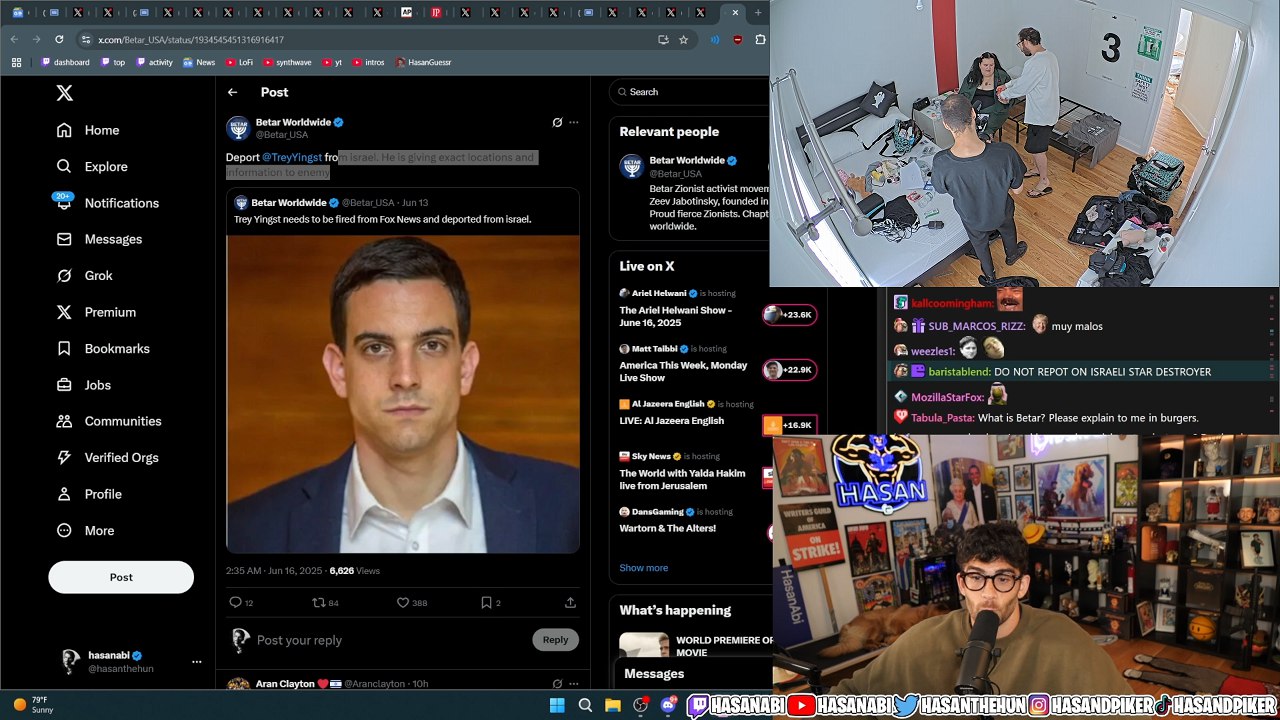Click the X Search box

coord(690,92)
